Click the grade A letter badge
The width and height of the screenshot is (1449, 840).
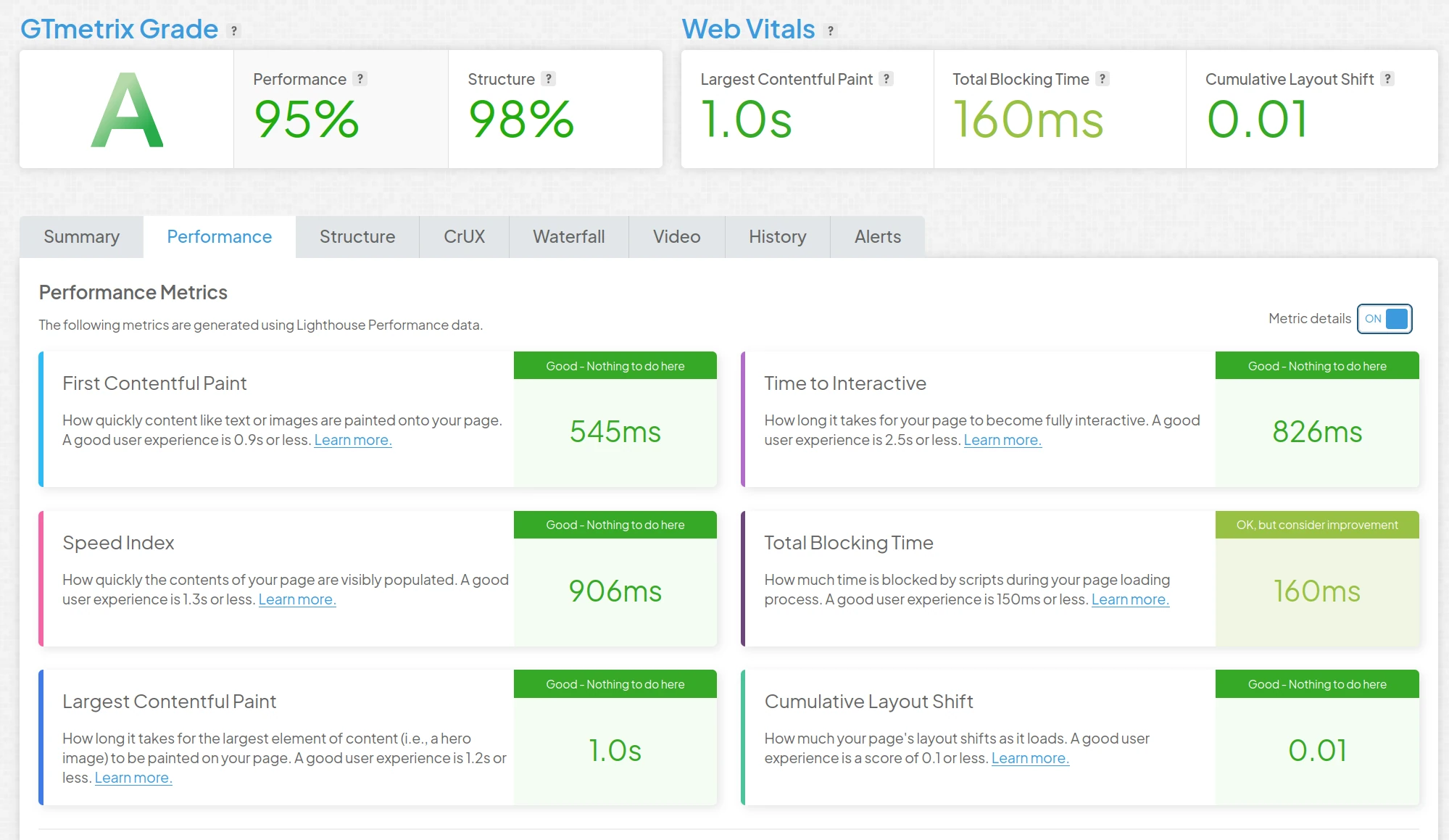pos(127,110)
